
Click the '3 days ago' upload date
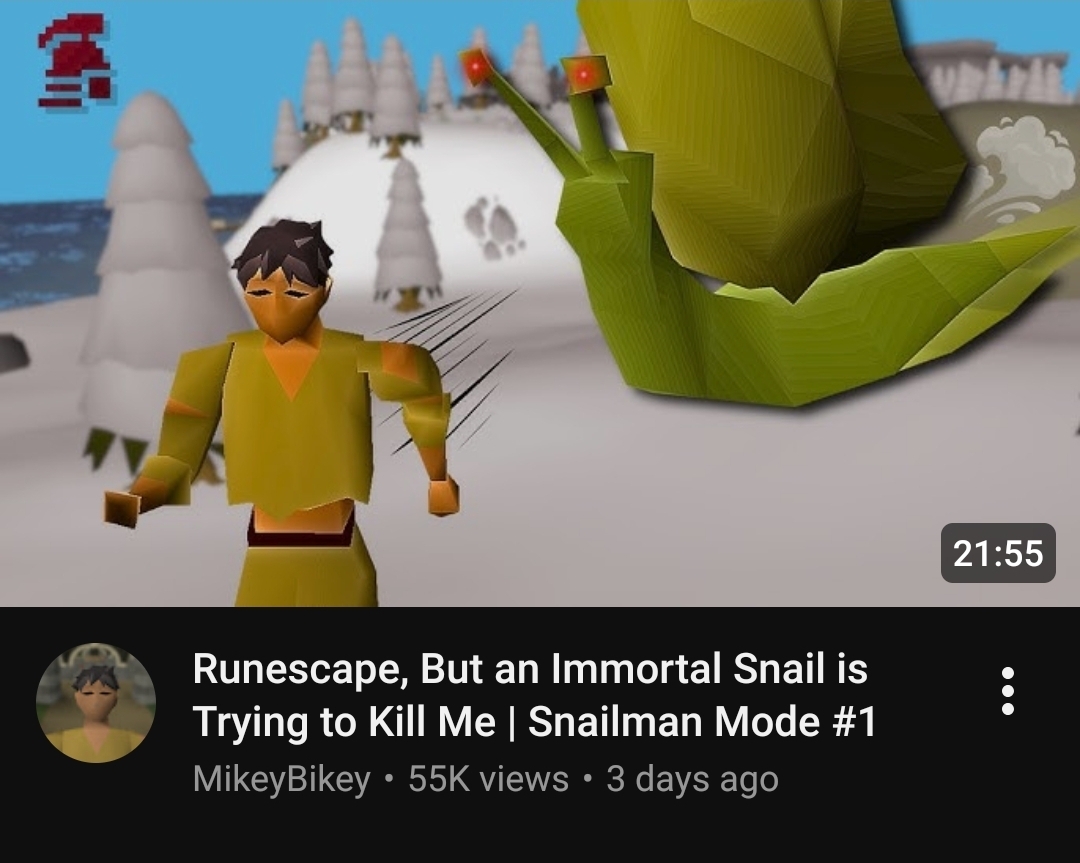click(692, 779)
